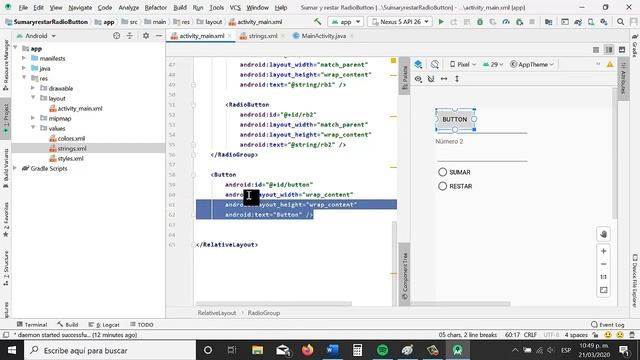This screenshot has height=360, width=640.
Task: Expand the drawable folder
Action: (x=33, y=88)
